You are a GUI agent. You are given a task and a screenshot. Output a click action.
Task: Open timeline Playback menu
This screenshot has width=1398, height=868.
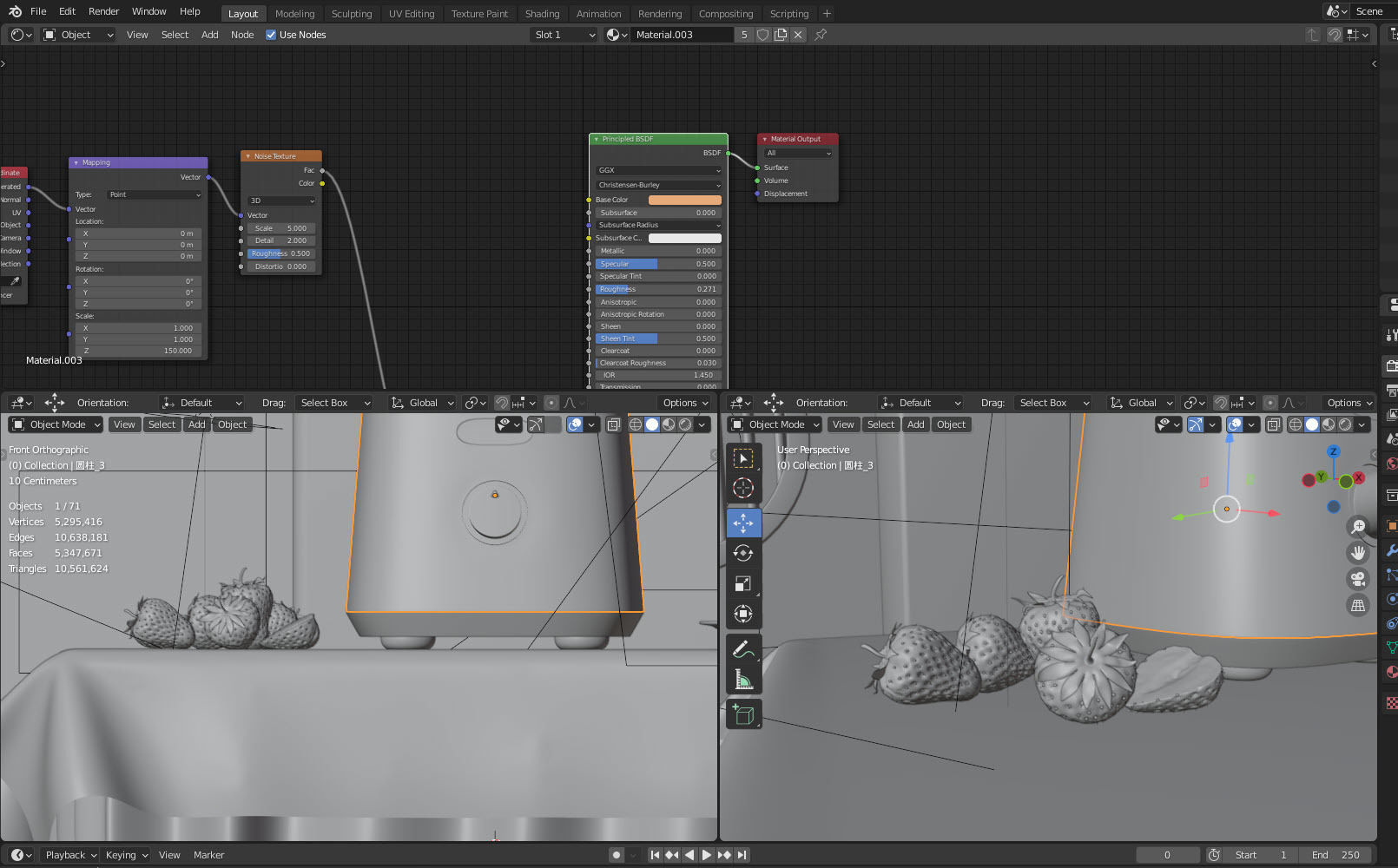click(71, 855)
